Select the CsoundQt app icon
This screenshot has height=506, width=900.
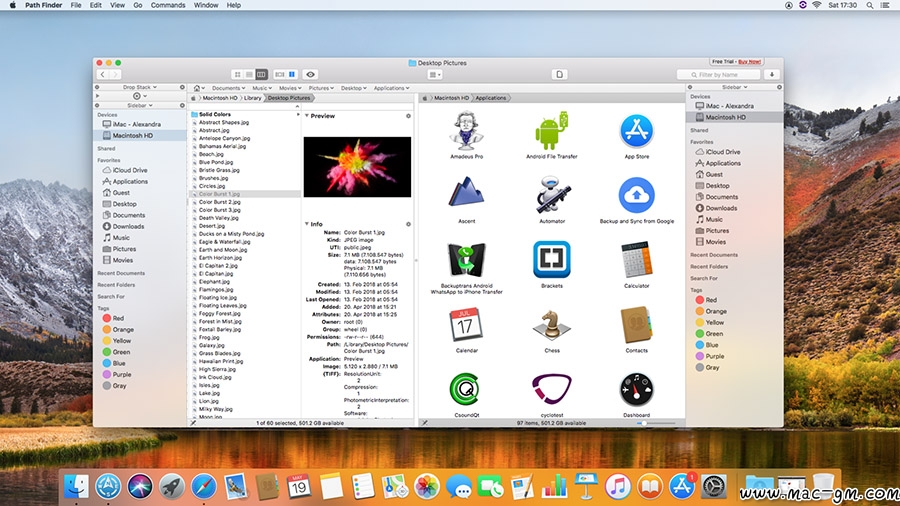point(466,390)
